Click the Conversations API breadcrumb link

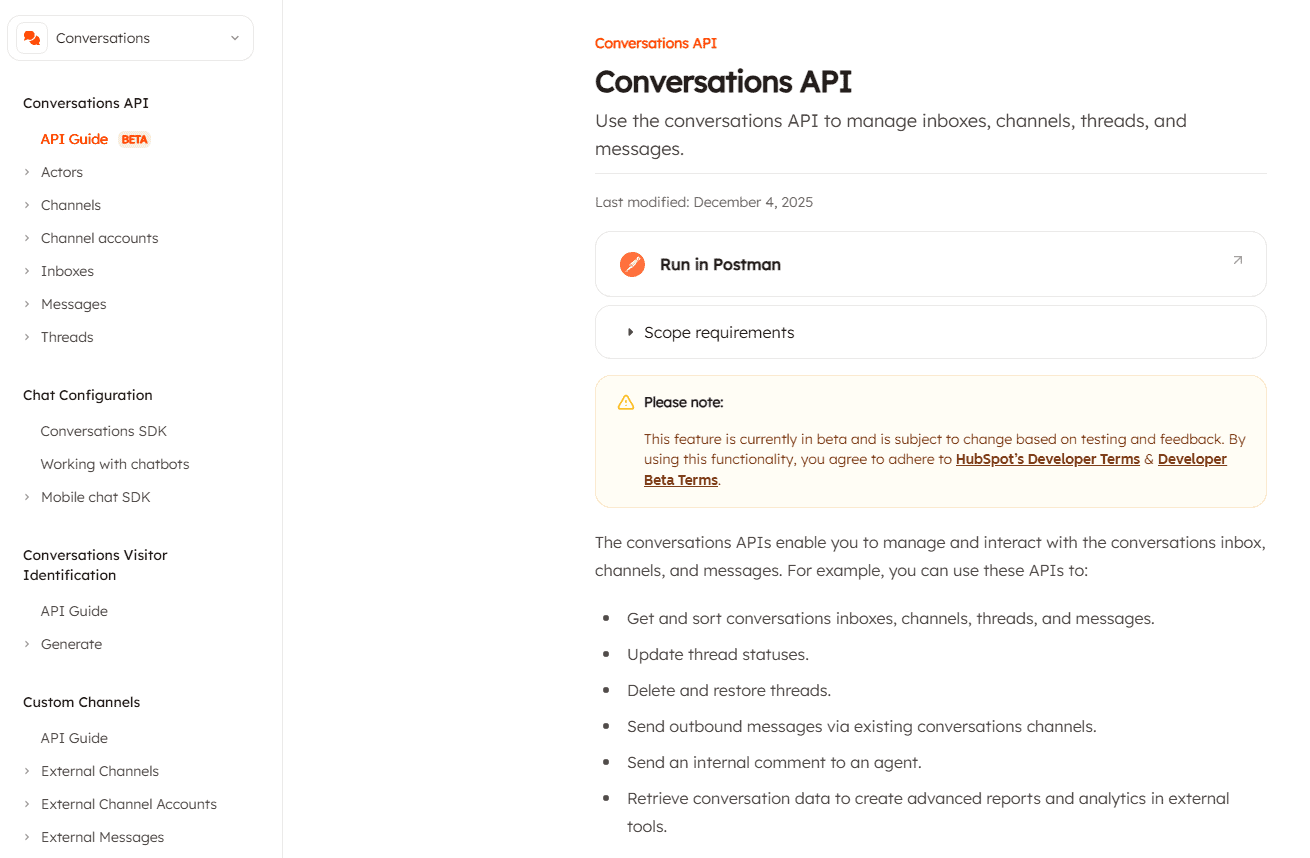pos(655,43)
